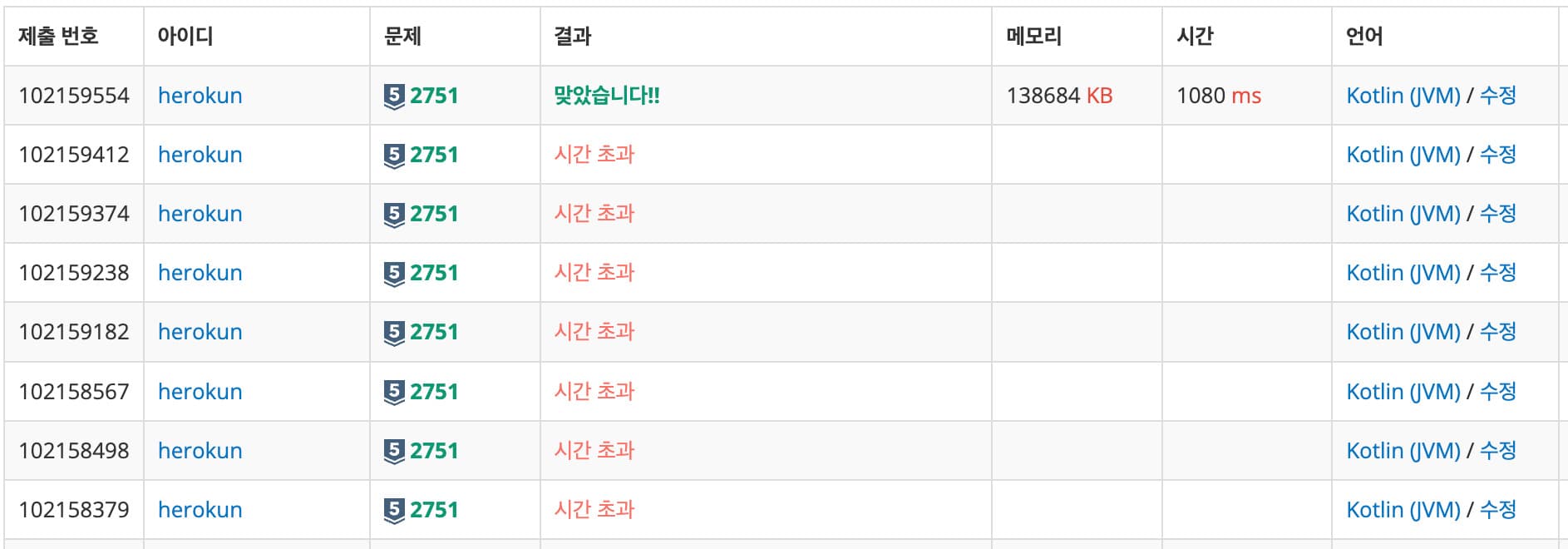Screen dimensions: 1568x549
Task: Click tier badge icon in submission 102159412 row
Action: point(394,156)
